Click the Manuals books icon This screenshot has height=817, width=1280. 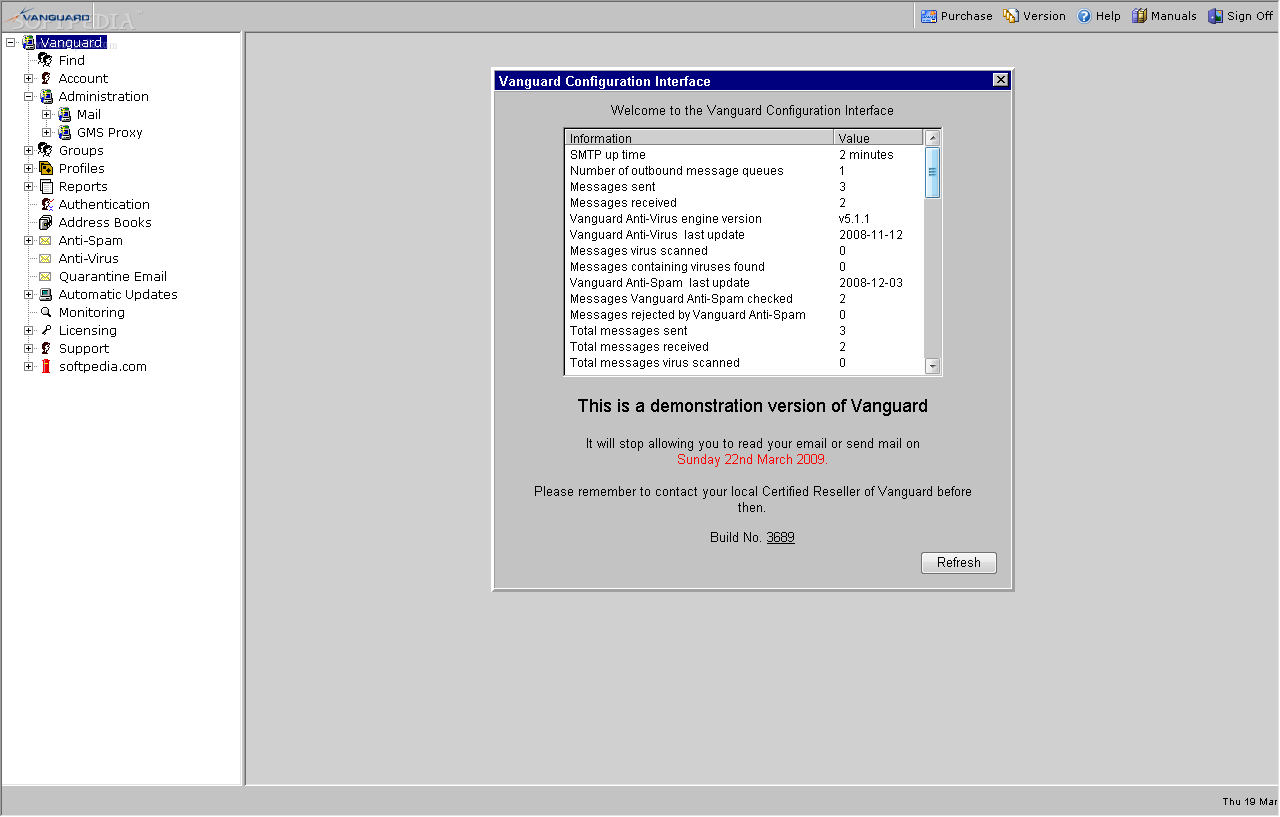pyautogui.click(x=1139, y=16)
